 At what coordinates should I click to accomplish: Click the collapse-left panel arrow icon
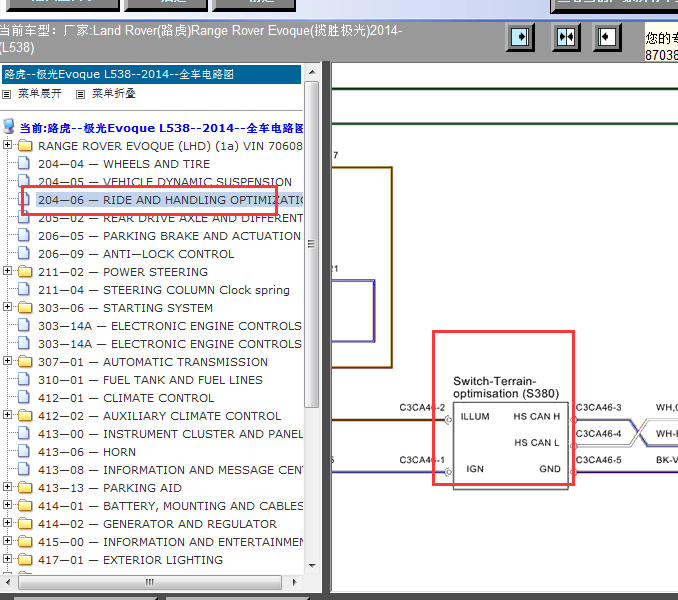[607, 37]
